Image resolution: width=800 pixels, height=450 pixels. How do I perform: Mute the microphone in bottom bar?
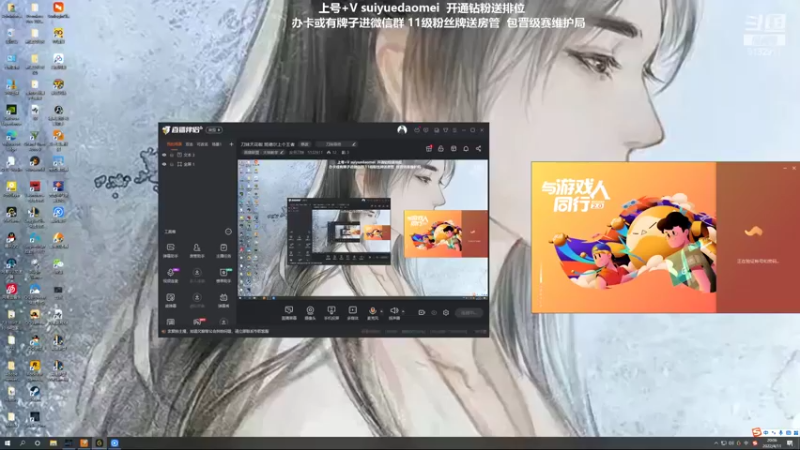372,312
